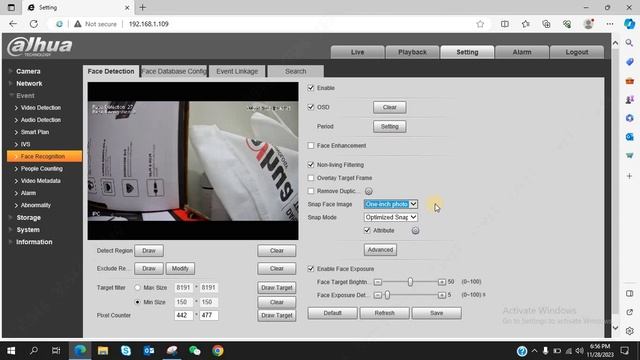Toggle the Attribute checkbox
Screen dimensions: 640x360
(x=367, y=230)
